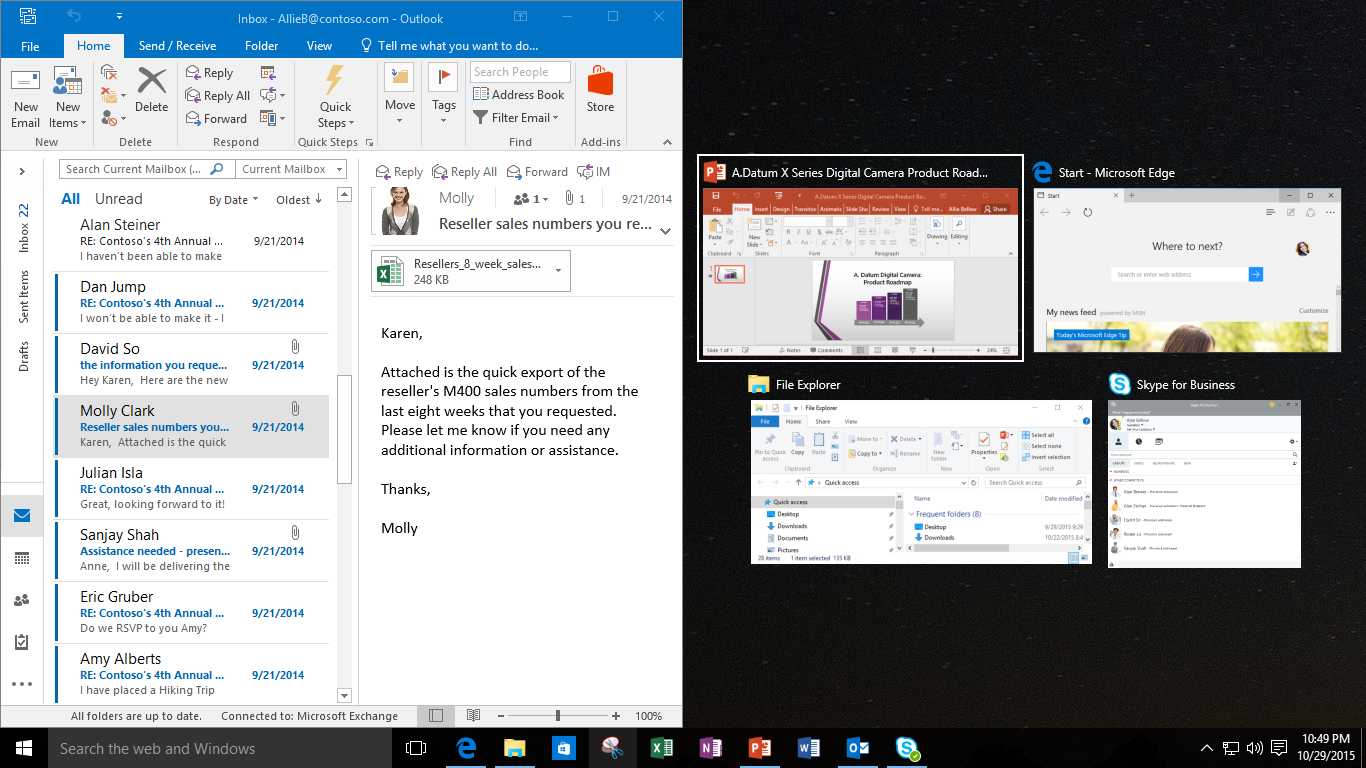
Task: Switch to the View tab
Action: [319, 46]
